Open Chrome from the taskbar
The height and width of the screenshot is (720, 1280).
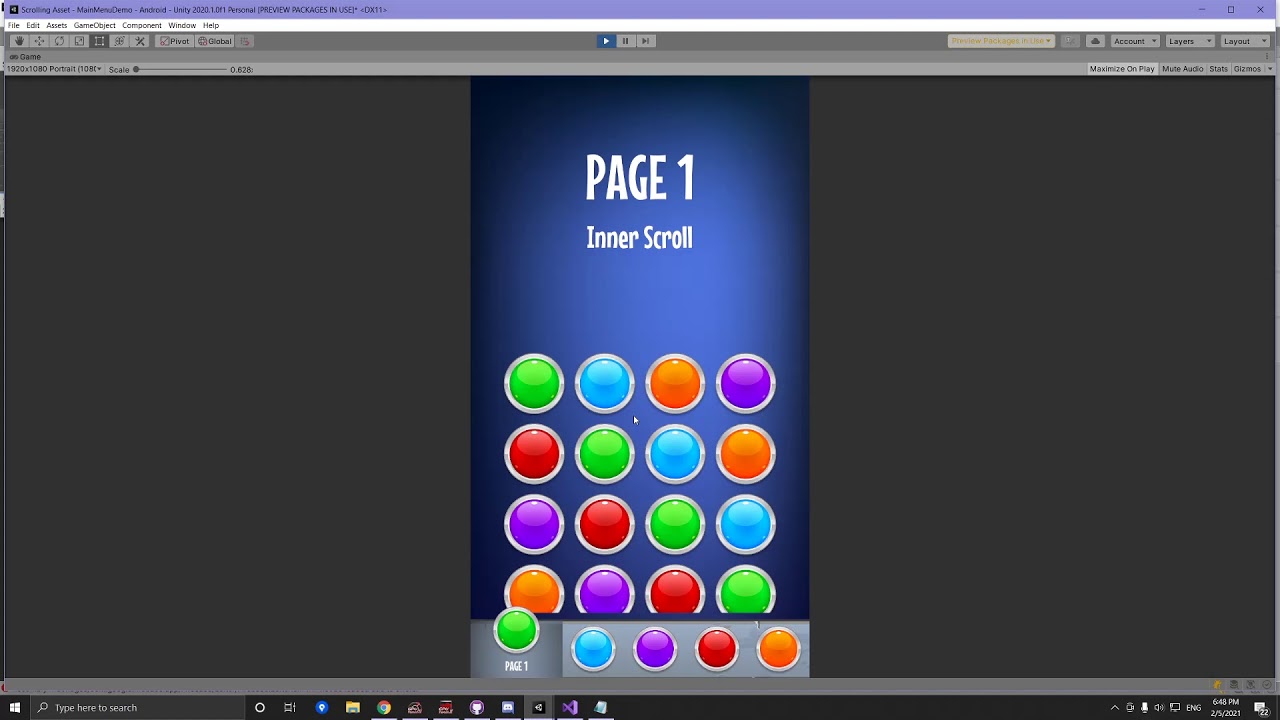(383, 708)
